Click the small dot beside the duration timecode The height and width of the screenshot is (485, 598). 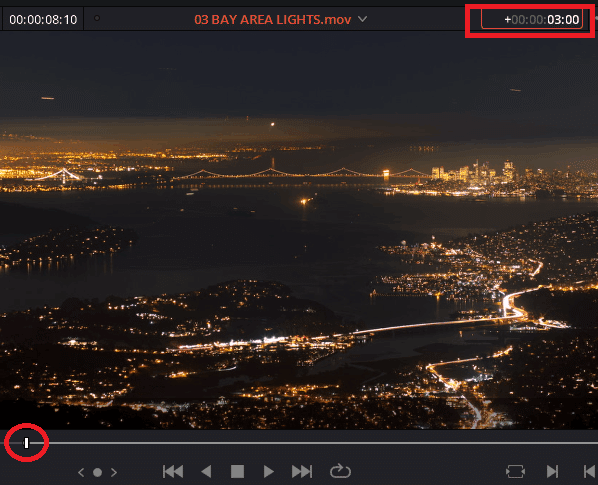click(97, 18)
